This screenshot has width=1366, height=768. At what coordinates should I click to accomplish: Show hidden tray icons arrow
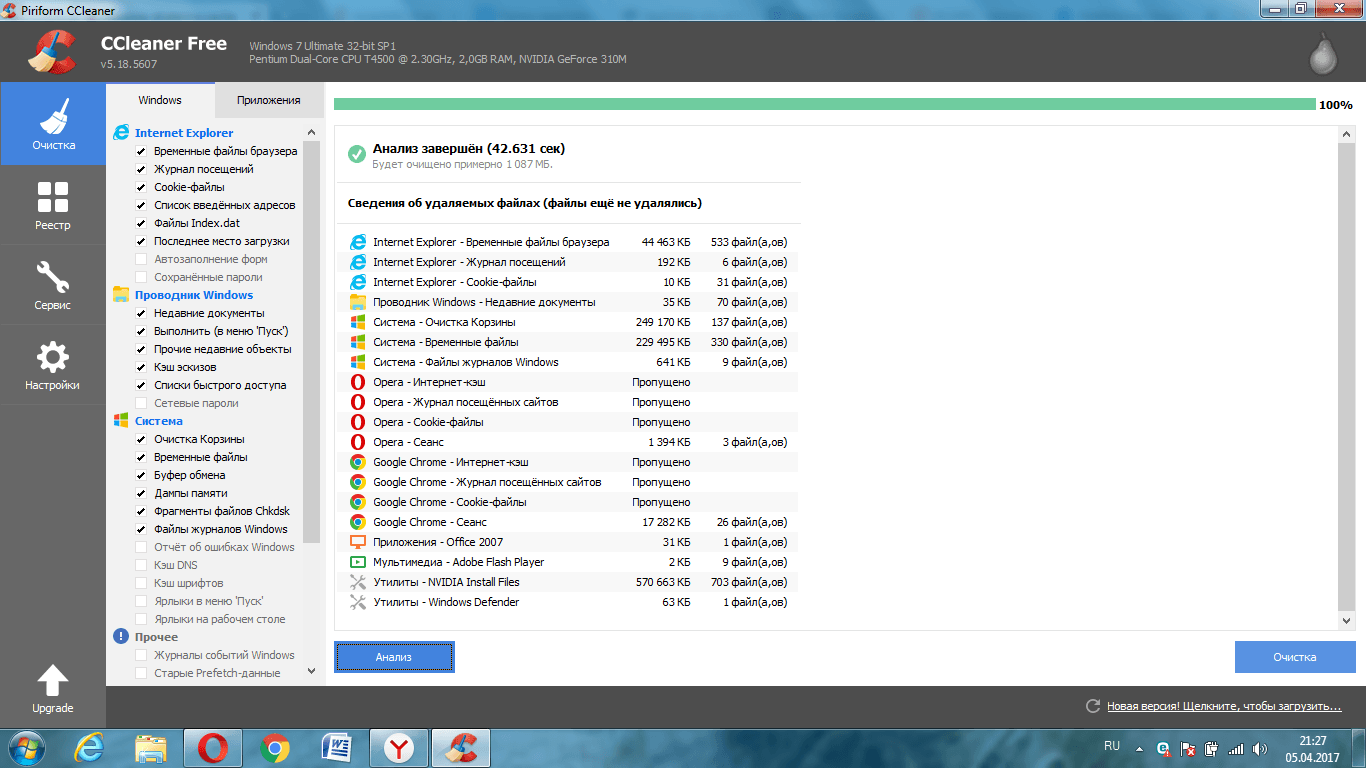point(1139,747)
